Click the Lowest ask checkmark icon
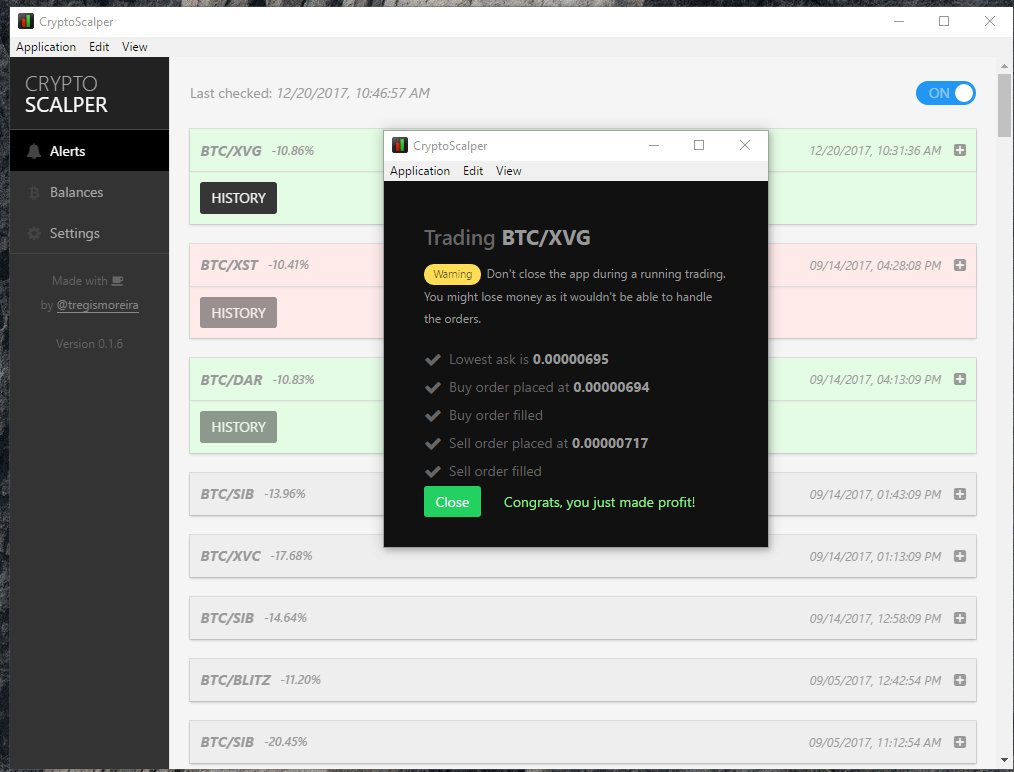Viewport: 1014px width, 772px height. click(433, 359)
